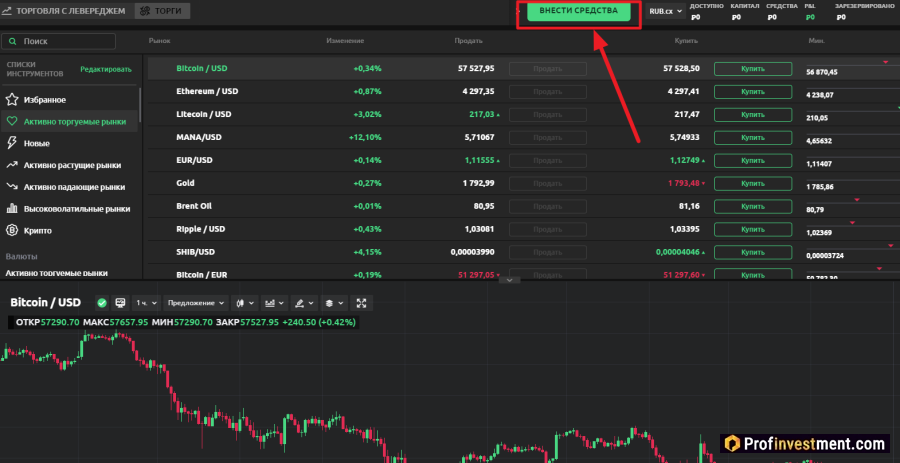Click the Продать column header
The image size is (900, 463).
[x=468, y=41]
